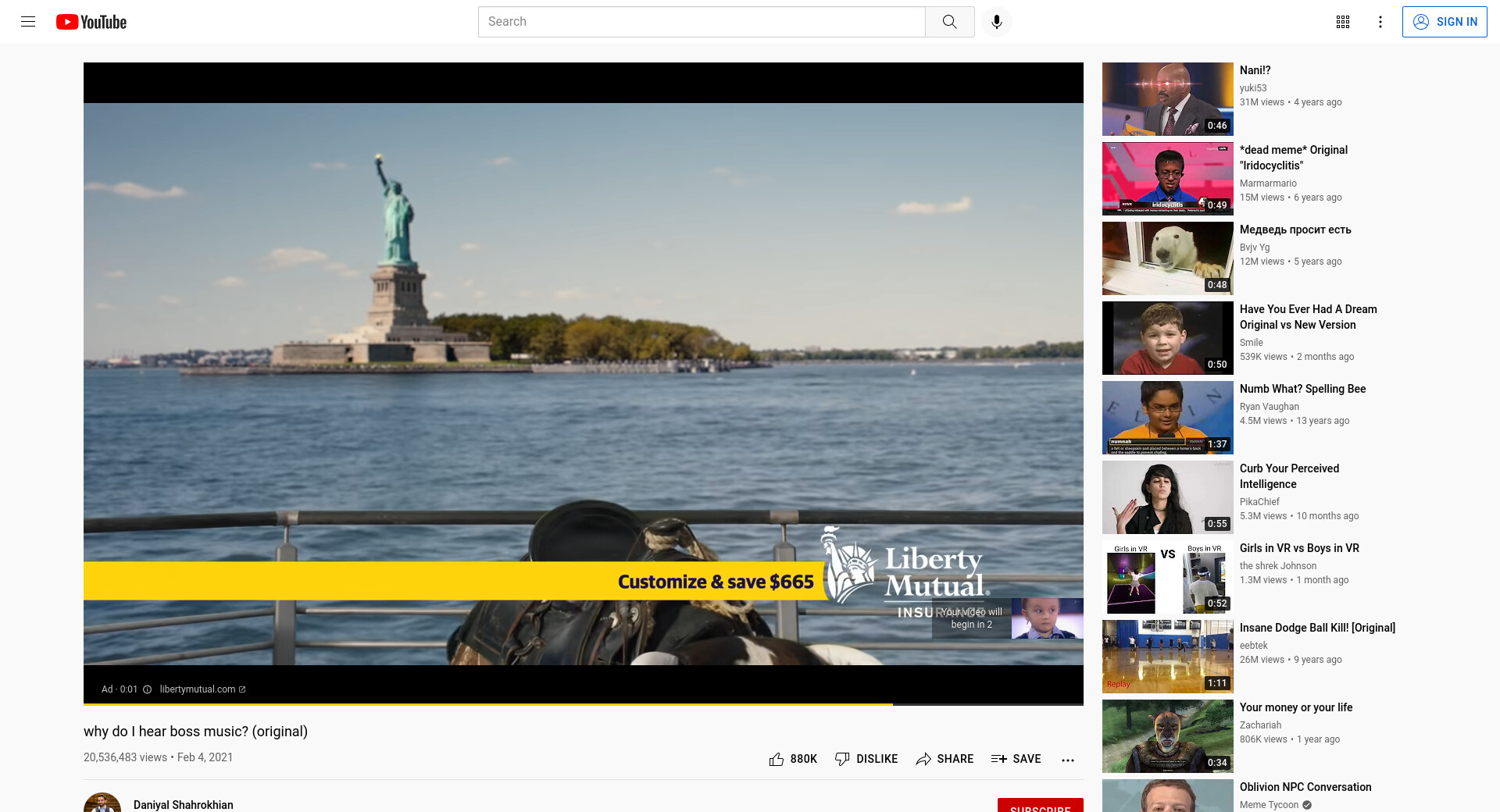Open the Nani!? video title

1255,70
